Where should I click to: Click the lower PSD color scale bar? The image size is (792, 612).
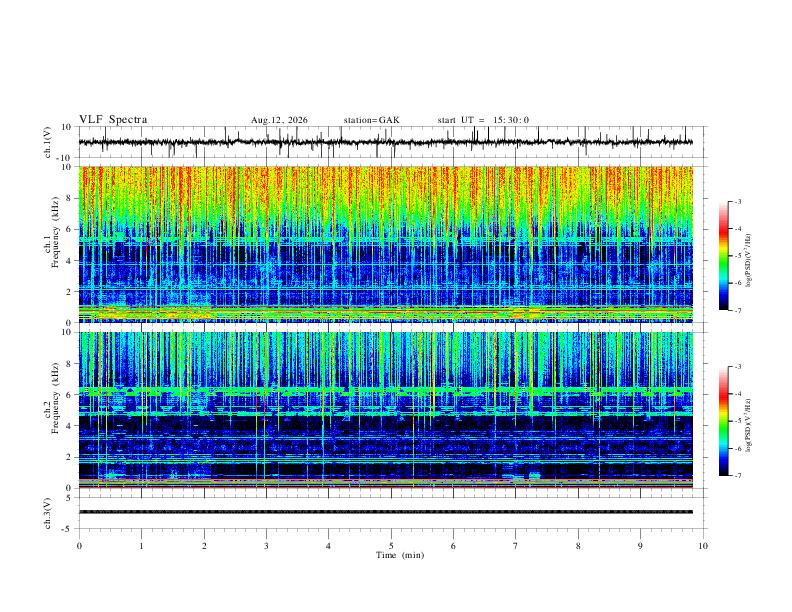pyautogui.click(x=723, y=421)
